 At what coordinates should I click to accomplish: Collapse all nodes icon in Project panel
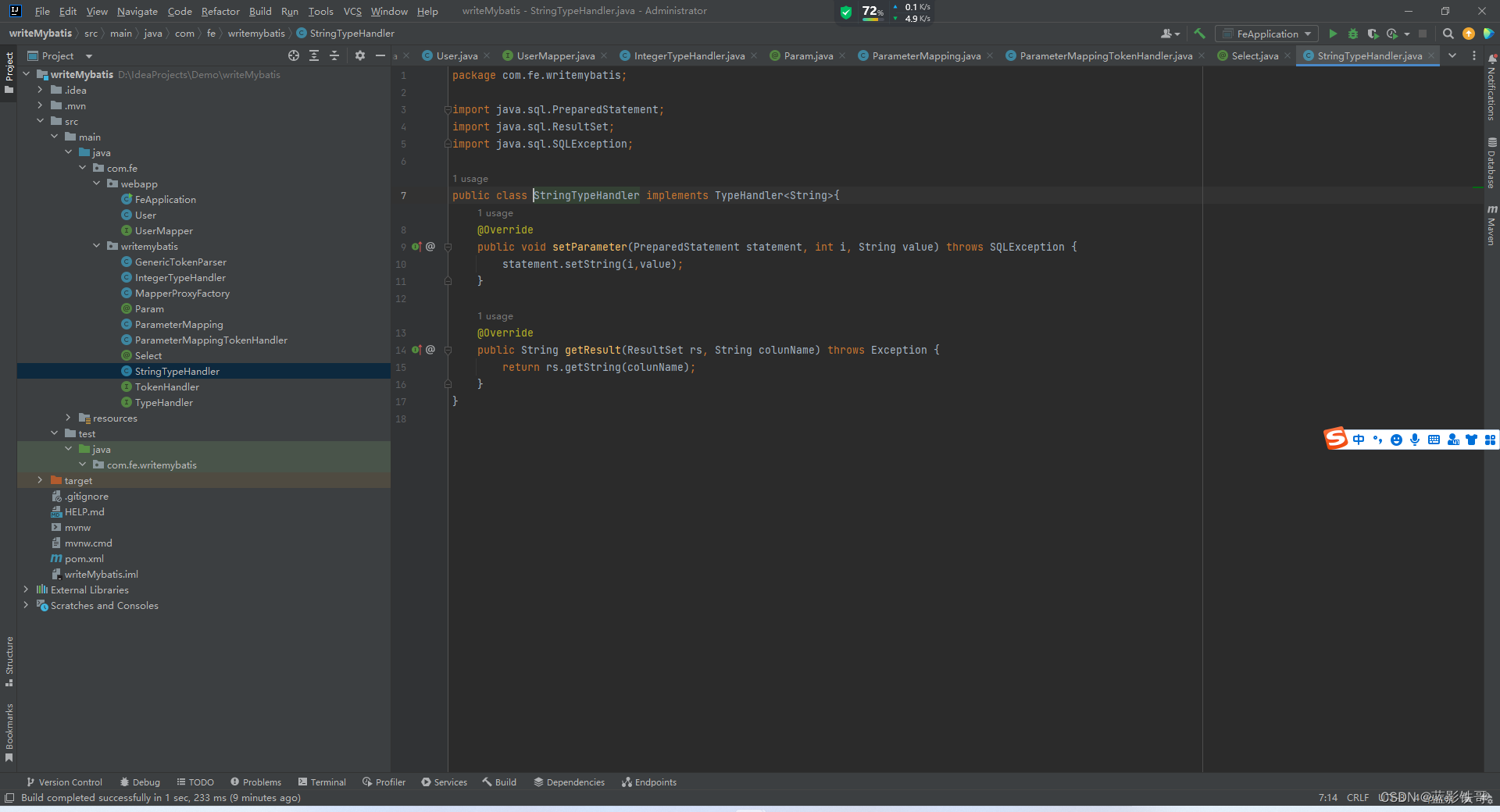tap(334, 55)
